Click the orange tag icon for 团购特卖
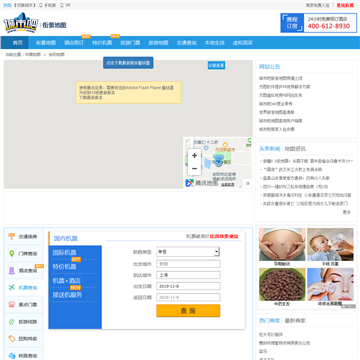 tap(12, 339)
